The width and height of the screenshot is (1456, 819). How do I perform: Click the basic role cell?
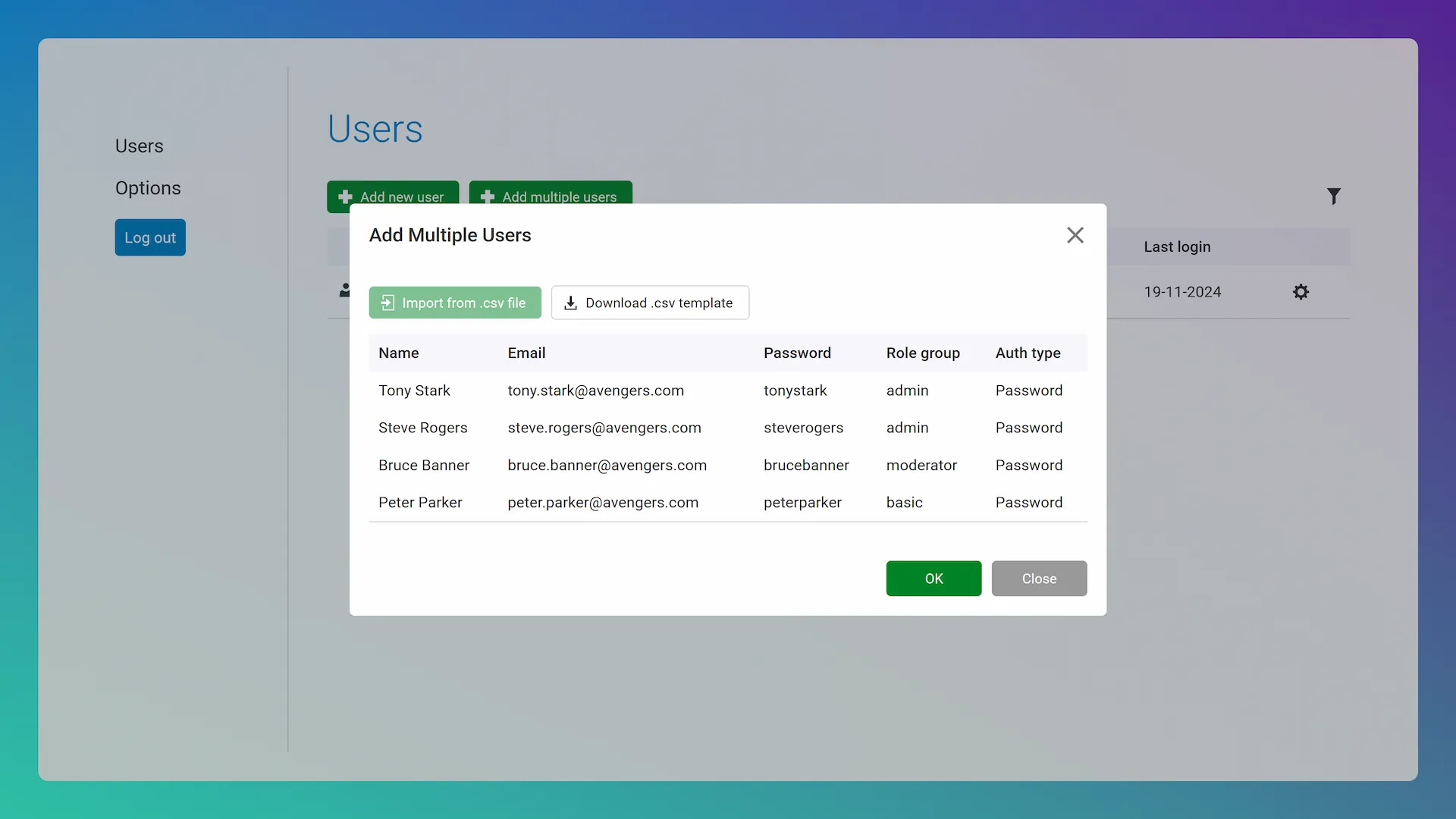[x=904, y=502]
